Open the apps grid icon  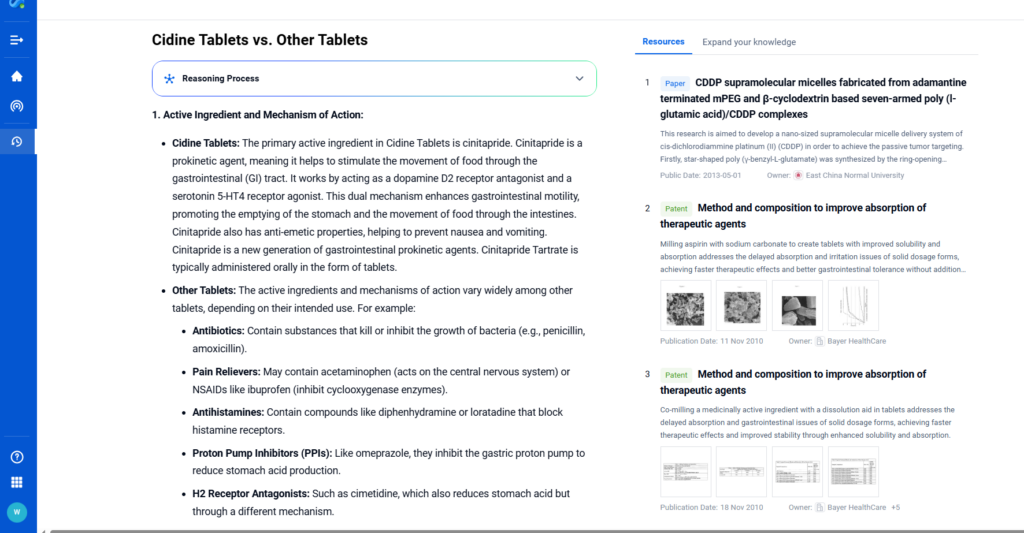tap(16, 483)
